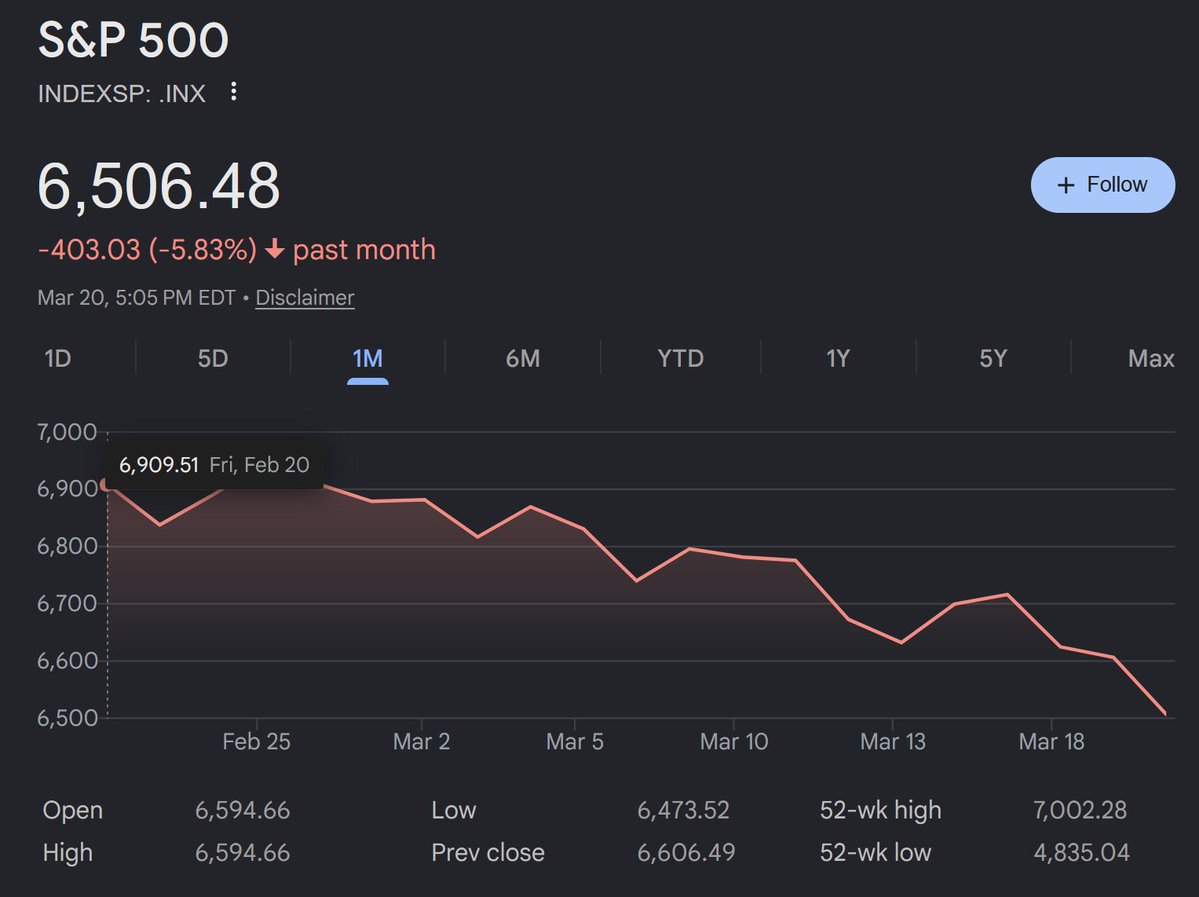Click the Mar 13 axis label
The width and height of the screenshot is (1199, 897).
[892, 741]
